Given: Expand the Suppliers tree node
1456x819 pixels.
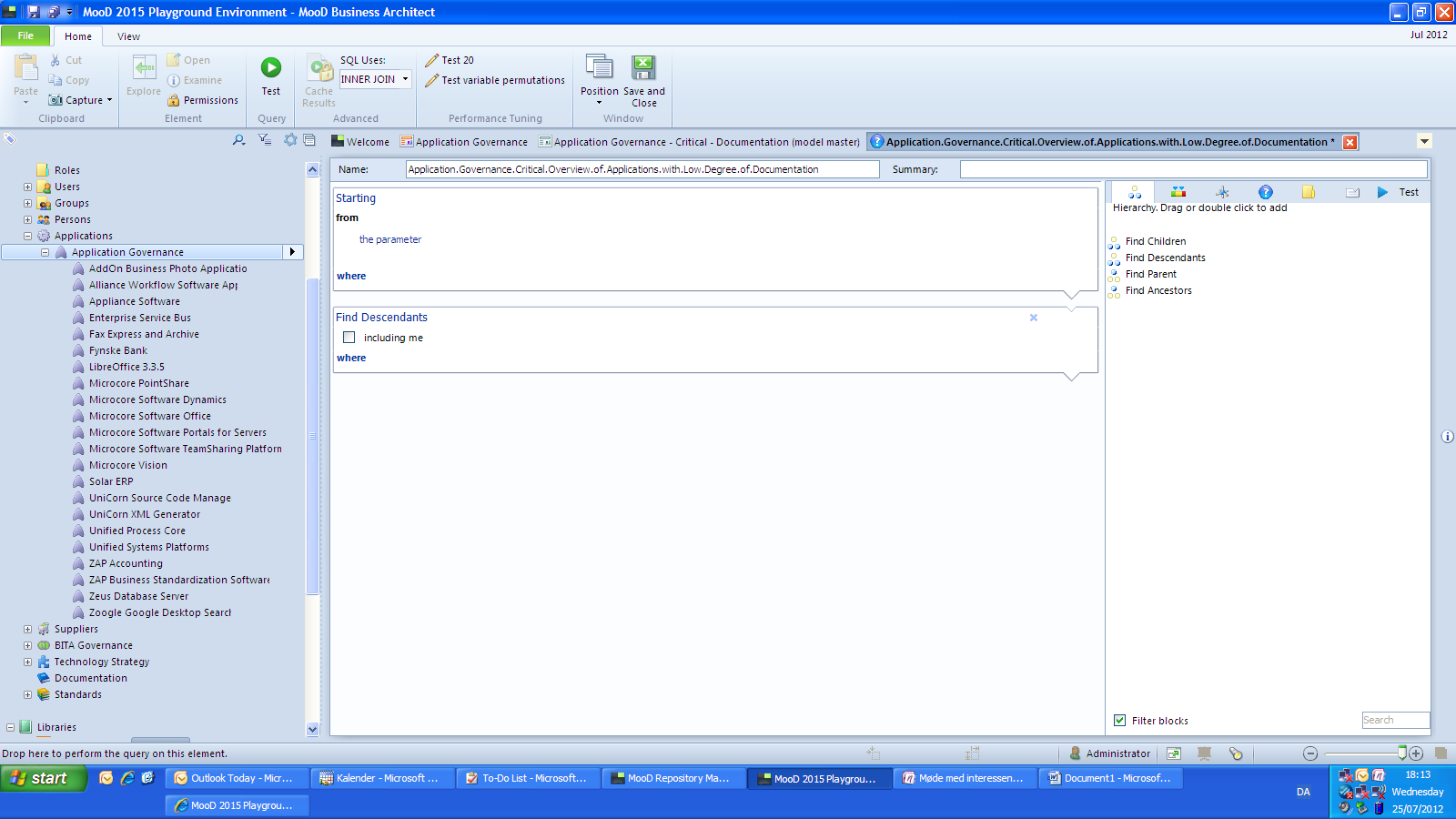Looking at the screenshot, I should coord(27,629).
